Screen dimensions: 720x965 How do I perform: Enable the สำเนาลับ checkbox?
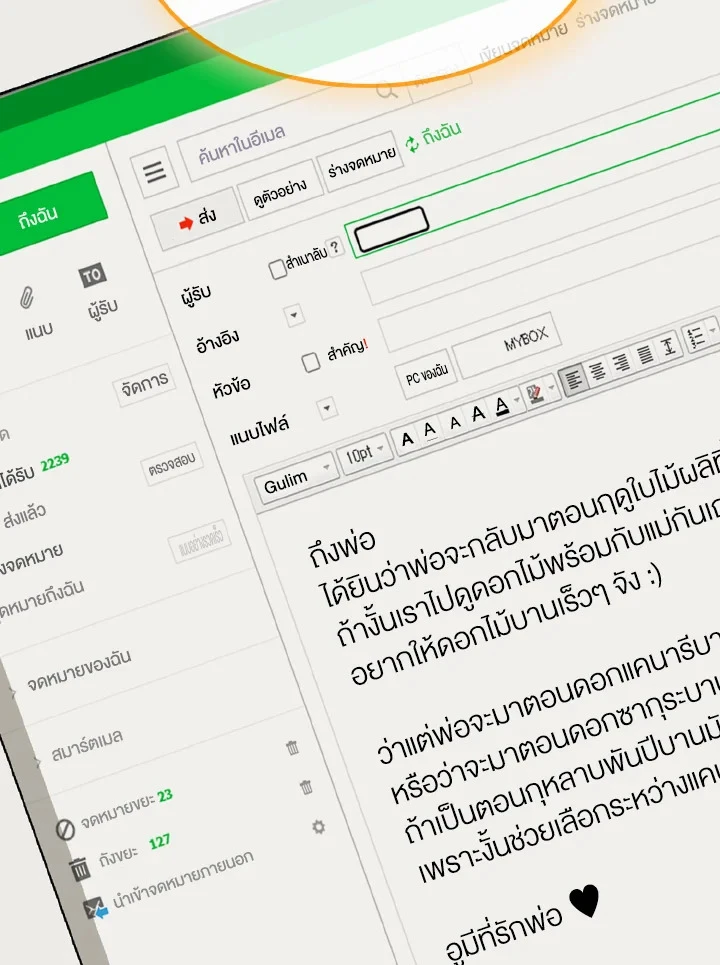click(278, 270)
